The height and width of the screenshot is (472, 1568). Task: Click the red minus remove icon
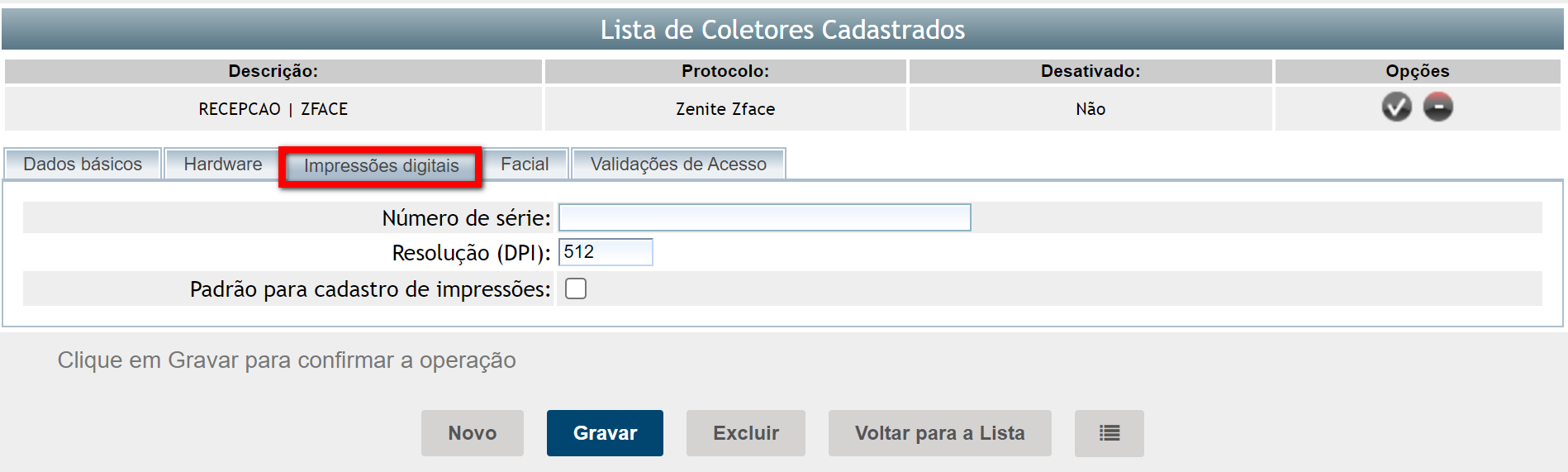click(1437, 107)
